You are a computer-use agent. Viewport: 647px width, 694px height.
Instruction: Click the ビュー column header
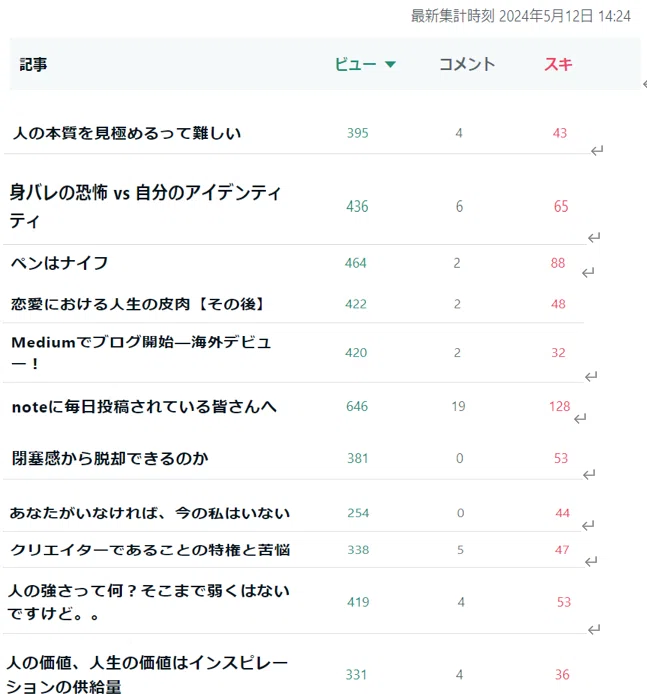(355, 65)
